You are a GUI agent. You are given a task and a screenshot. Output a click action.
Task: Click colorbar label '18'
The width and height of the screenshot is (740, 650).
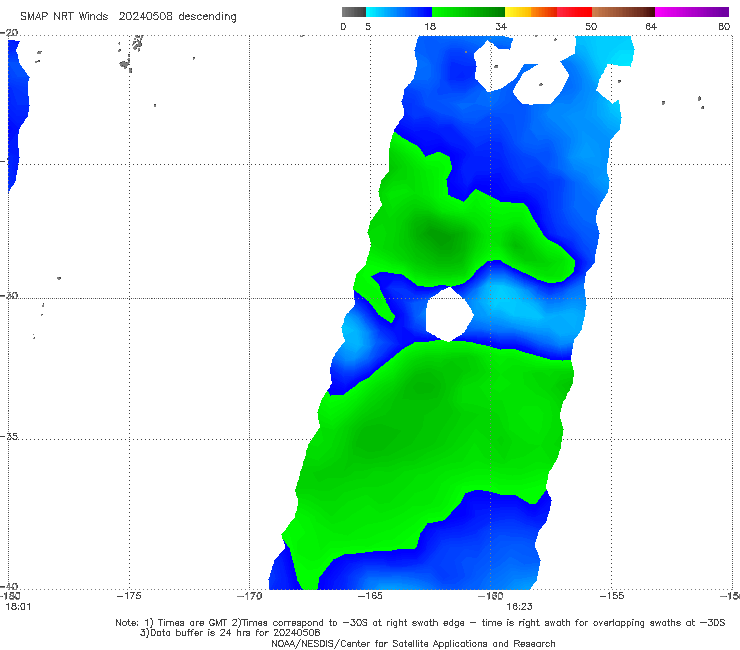430,26
